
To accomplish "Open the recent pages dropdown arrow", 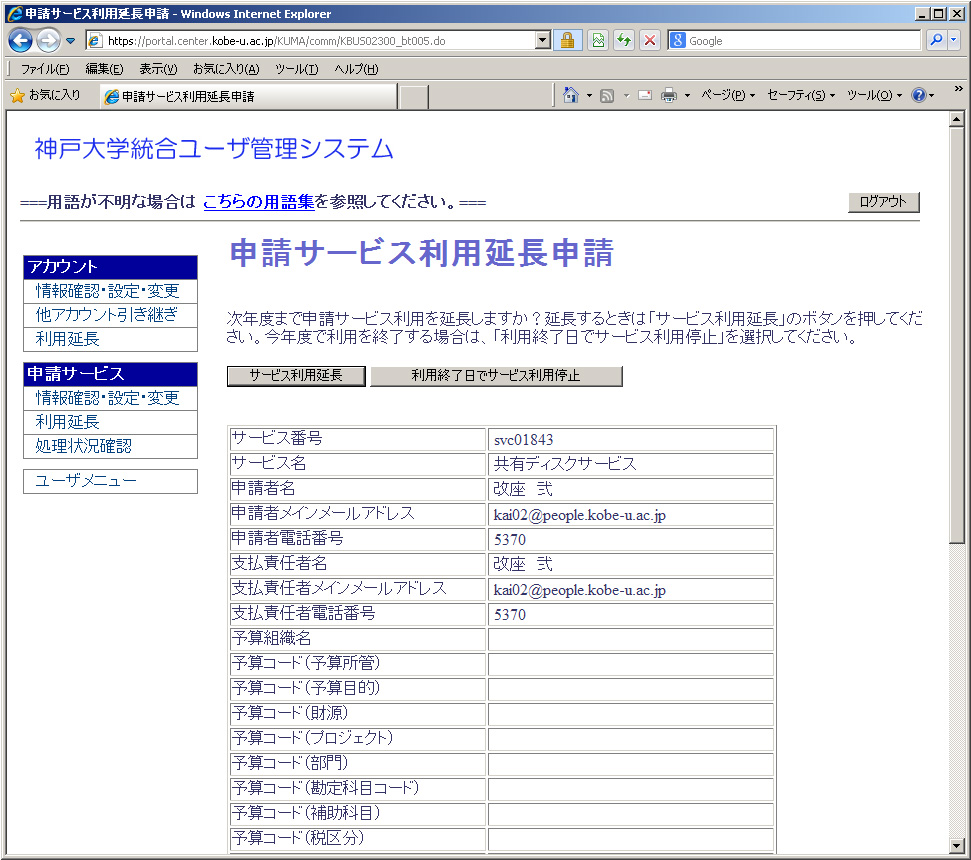I will coord(71,41).
